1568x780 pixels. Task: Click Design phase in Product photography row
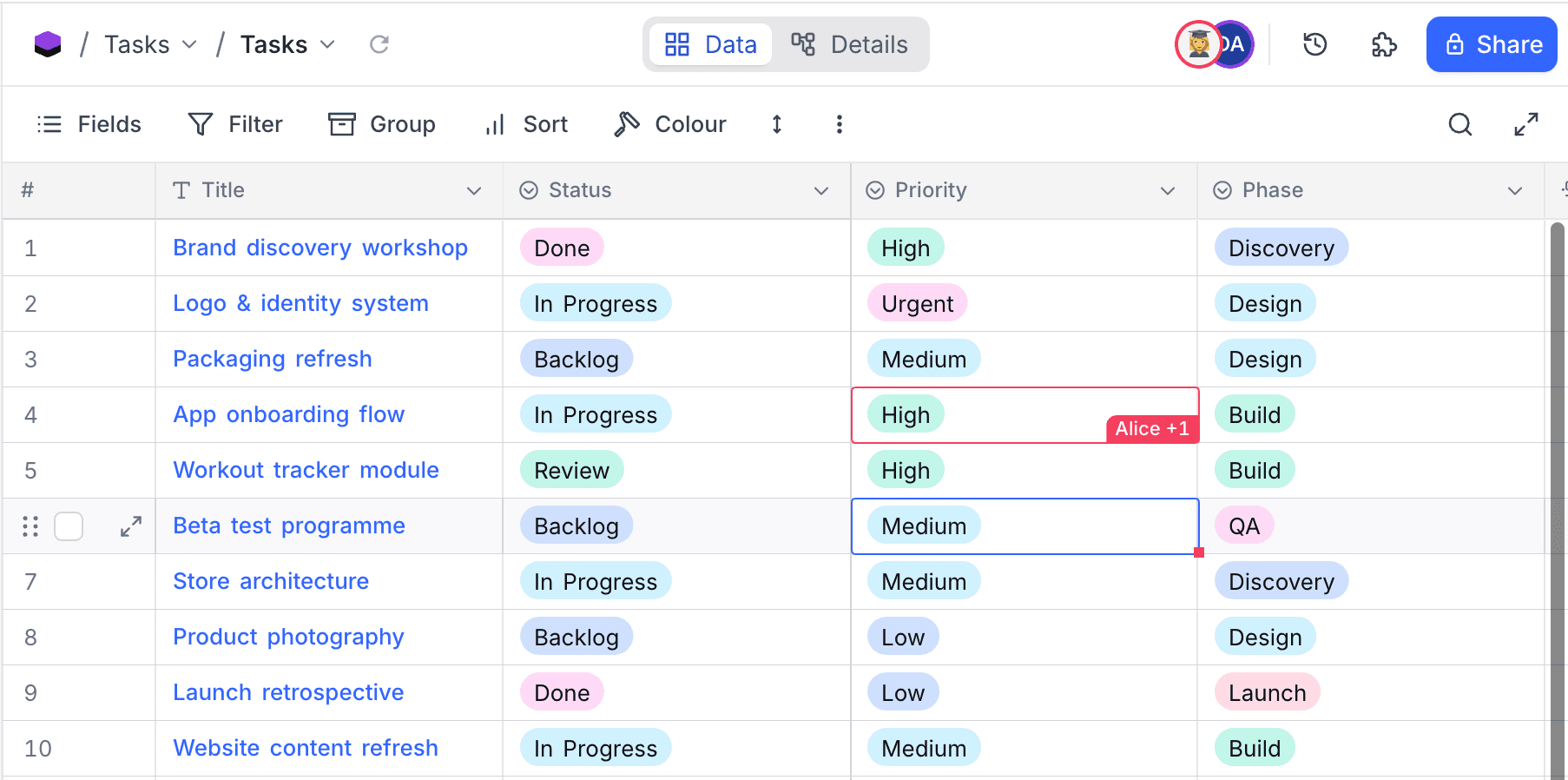tap(1265, 637)
